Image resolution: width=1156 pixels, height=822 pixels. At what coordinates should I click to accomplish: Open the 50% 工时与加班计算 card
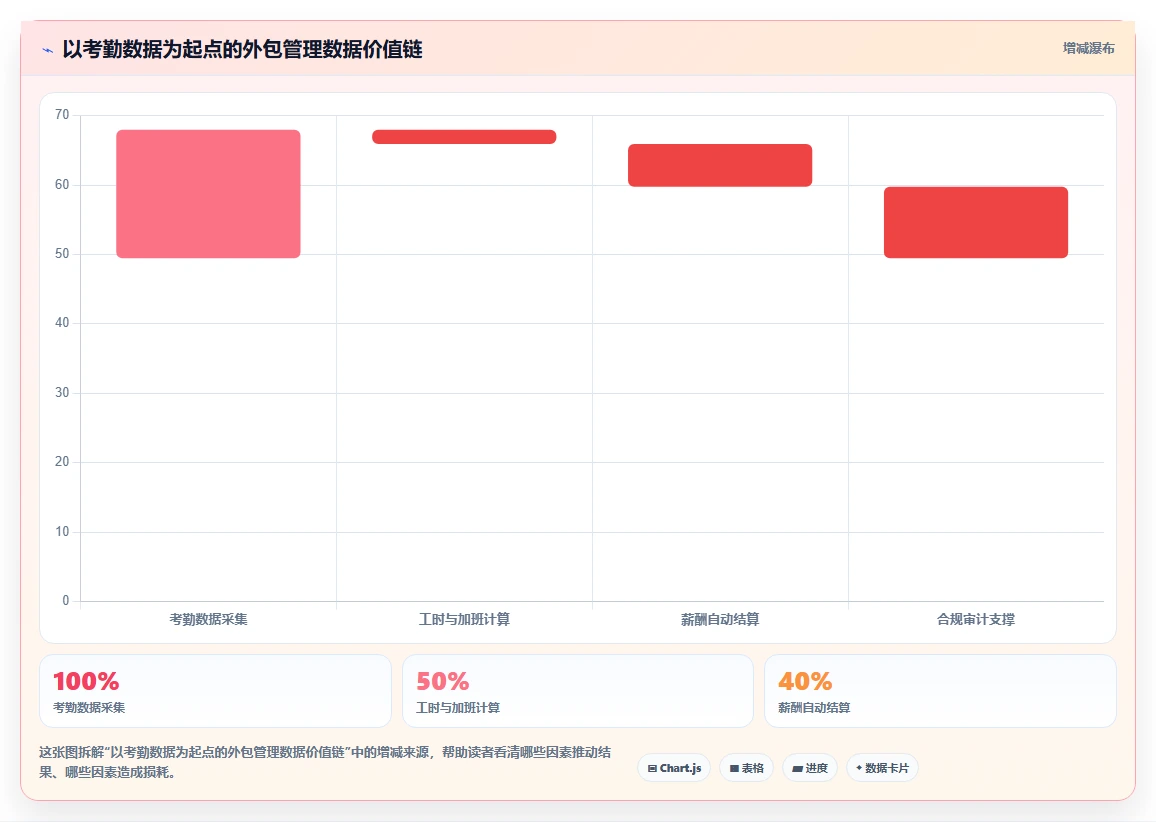coord(578,691)
